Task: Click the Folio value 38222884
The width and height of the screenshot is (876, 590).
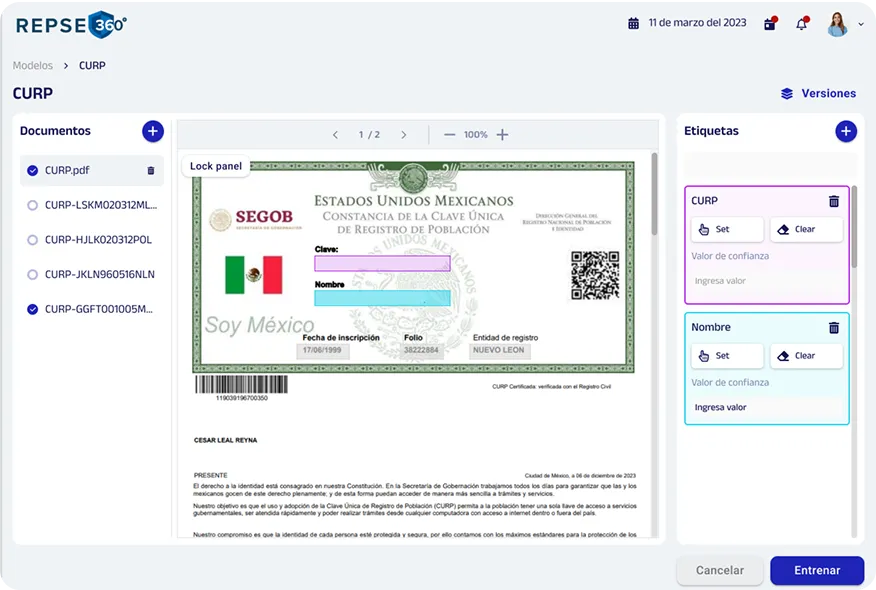Action: click(421, 350)
